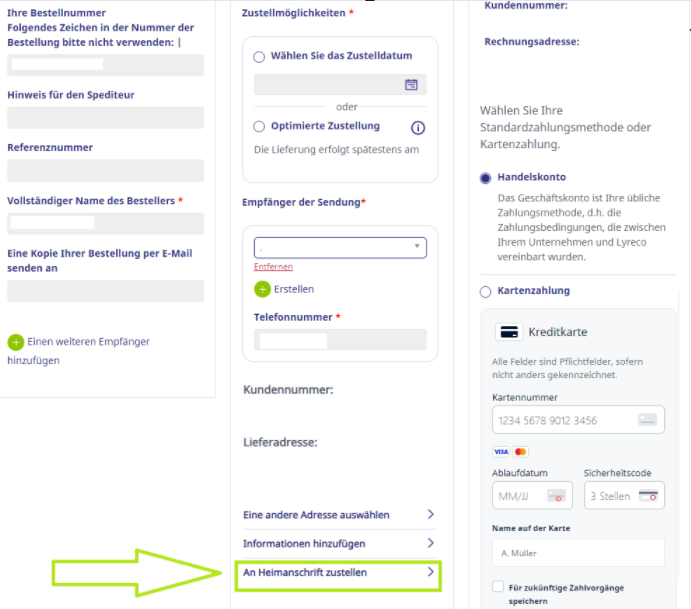Select the Handelskonto payment radio

pos(485,178)
